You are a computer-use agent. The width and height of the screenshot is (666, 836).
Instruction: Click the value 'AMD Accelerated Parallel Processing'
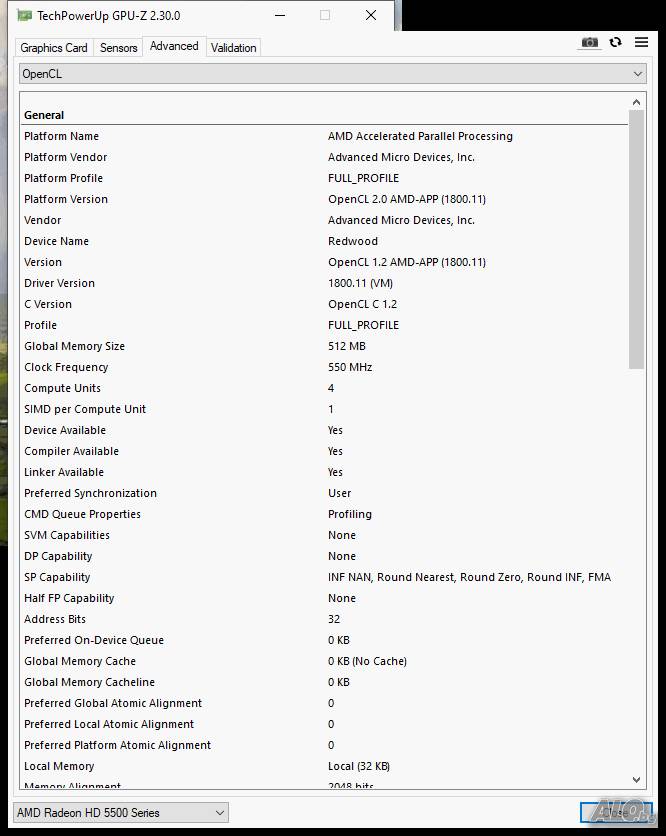coord(420,136)
